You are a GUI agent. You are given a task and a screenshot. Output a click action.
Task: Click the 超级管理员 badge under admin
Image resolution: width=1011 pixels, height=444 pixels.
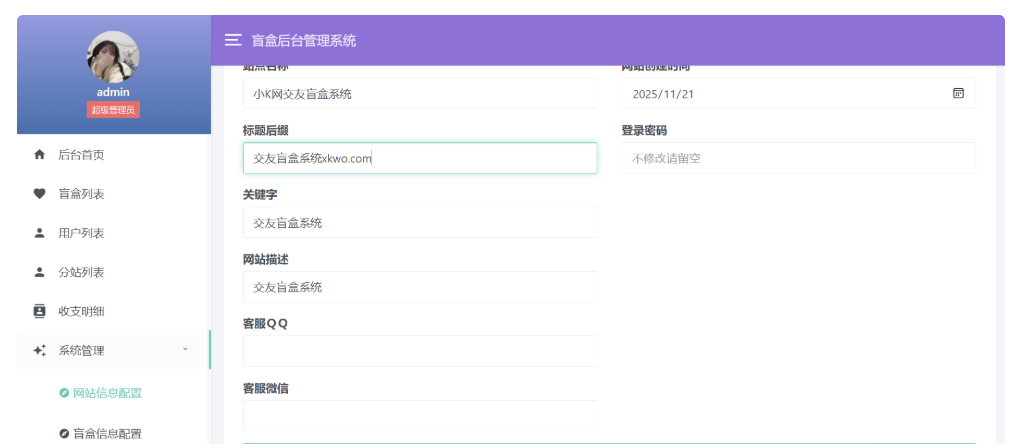click(113, 110)
